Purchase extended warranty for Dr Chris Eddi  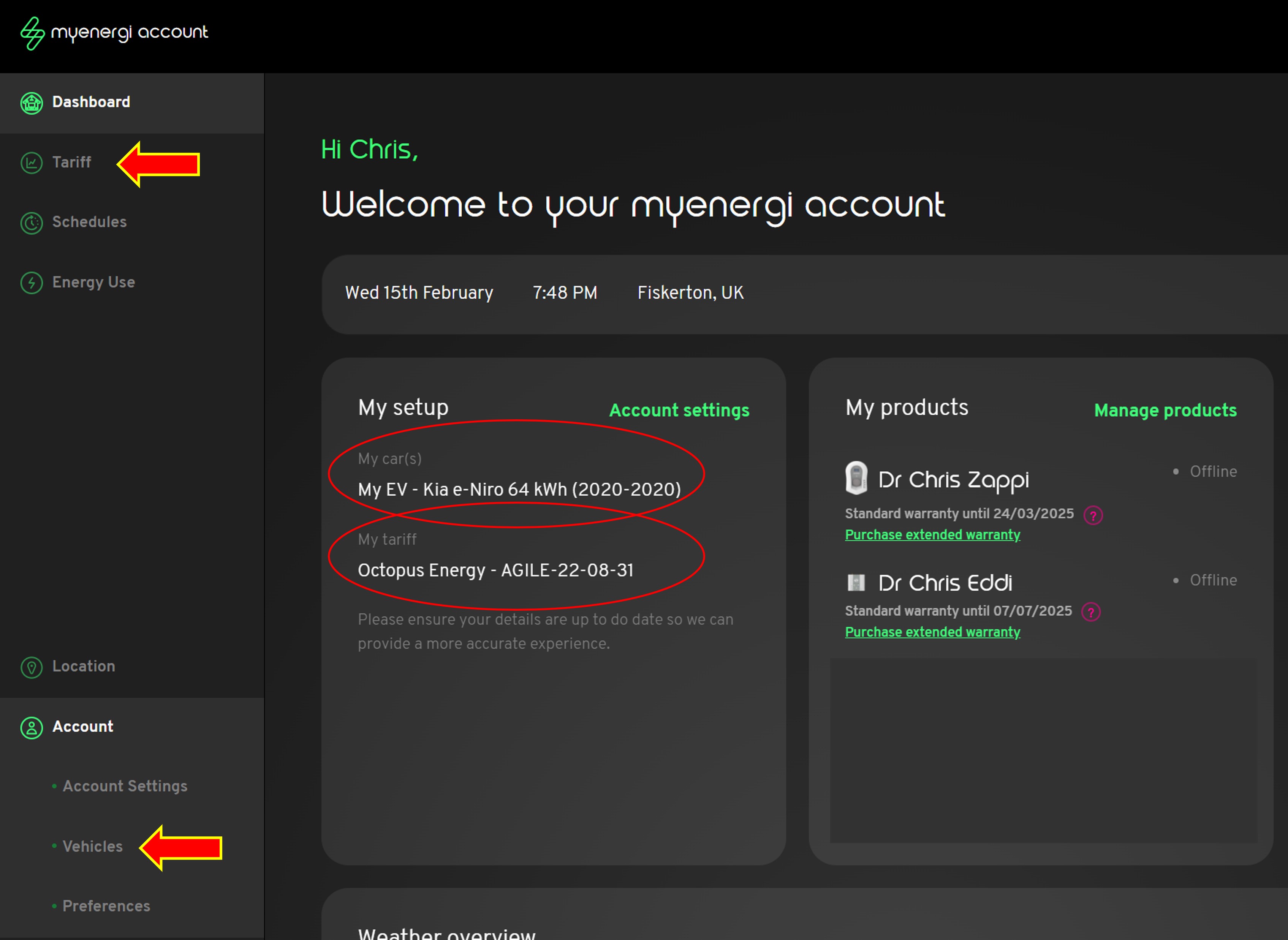[x=932, y=632]
